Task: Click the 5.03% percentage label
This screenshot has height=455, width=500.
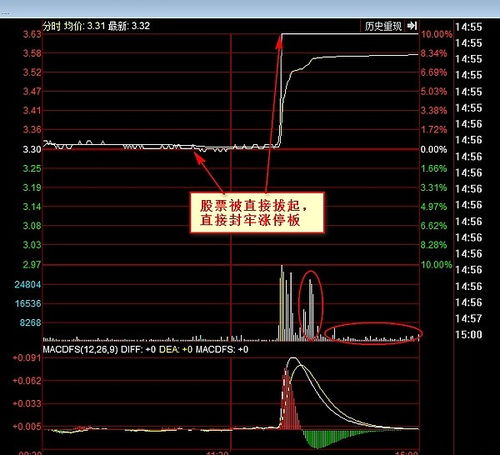Action: (434, 91)
